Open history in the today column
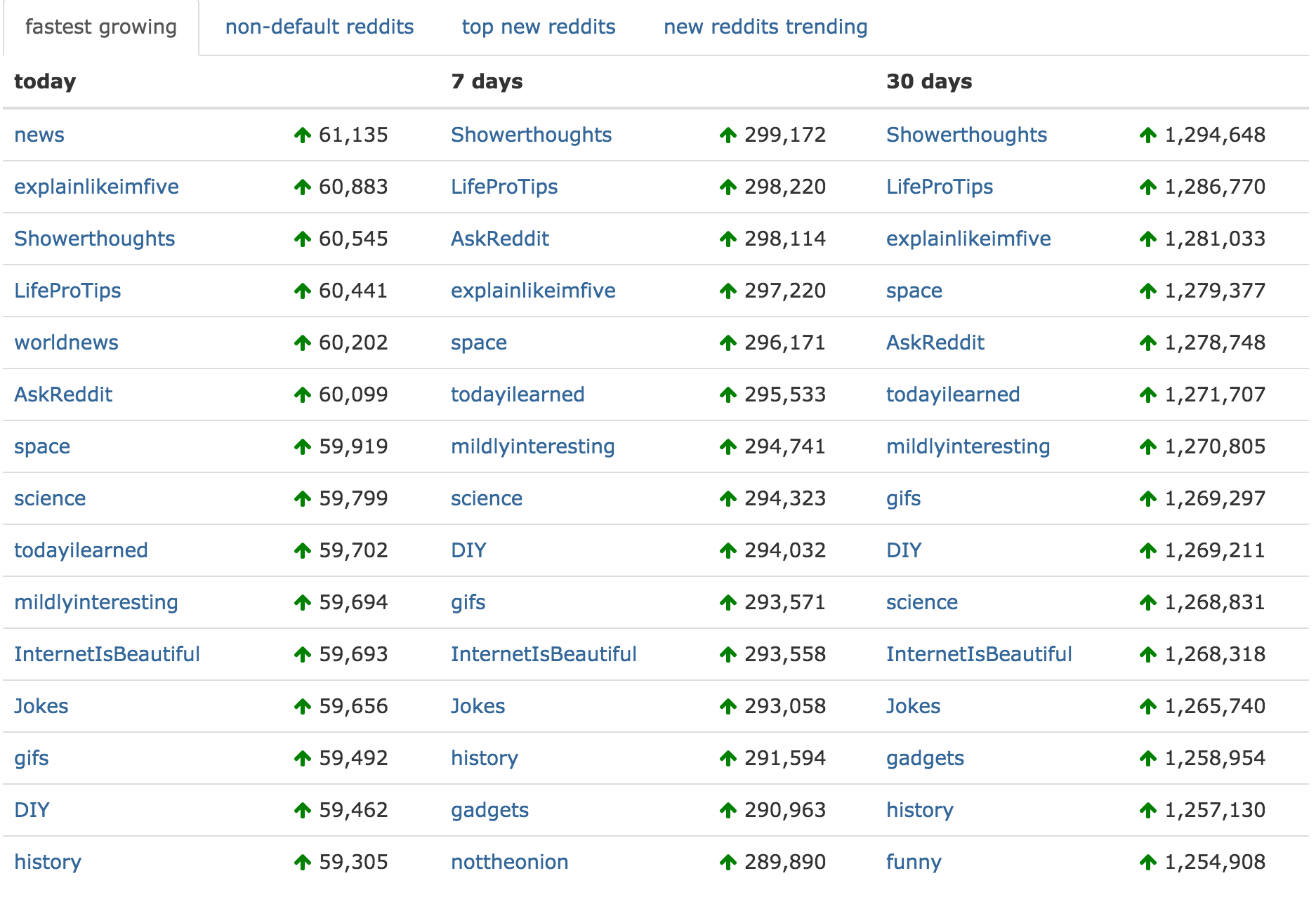This screenshot has width=1316, height=897. pos(48,862)
